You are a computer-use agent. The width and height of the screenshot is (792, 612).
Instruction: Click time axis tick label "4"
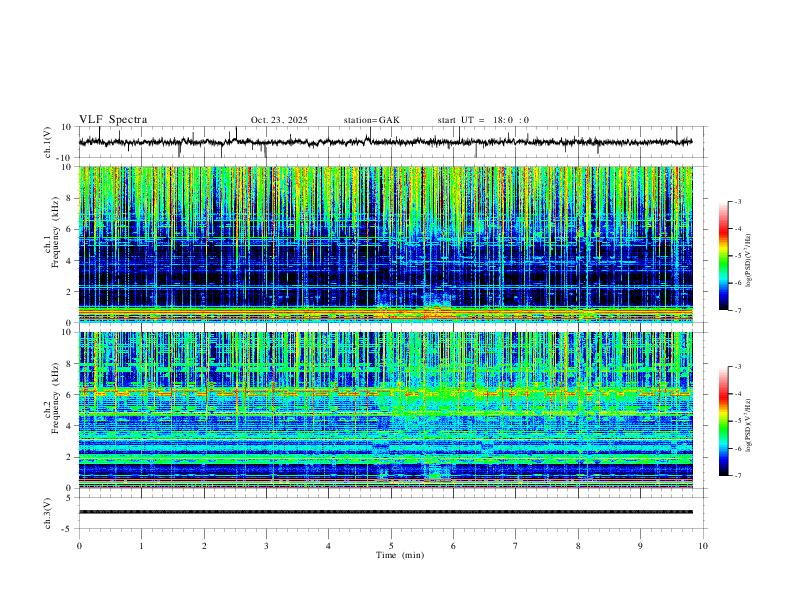(x=328, y=546)
